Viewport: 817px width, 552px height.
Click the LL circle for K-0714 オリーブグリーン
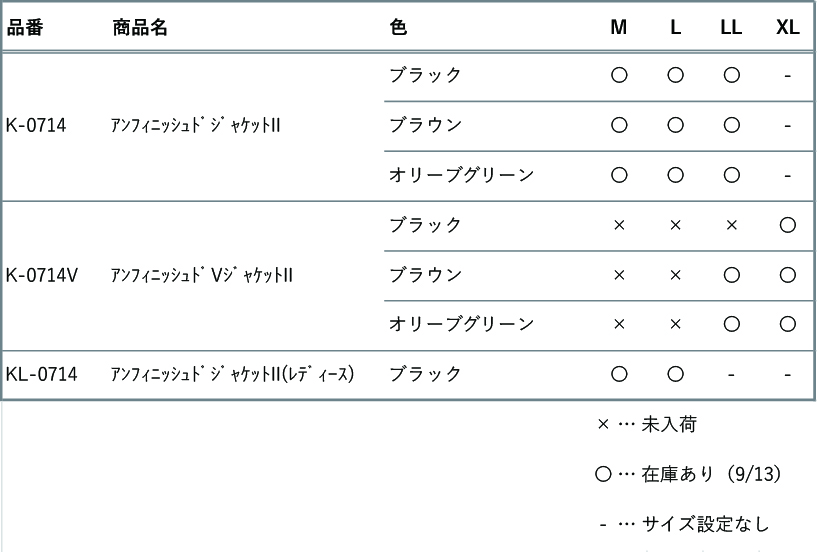(732, 175)
